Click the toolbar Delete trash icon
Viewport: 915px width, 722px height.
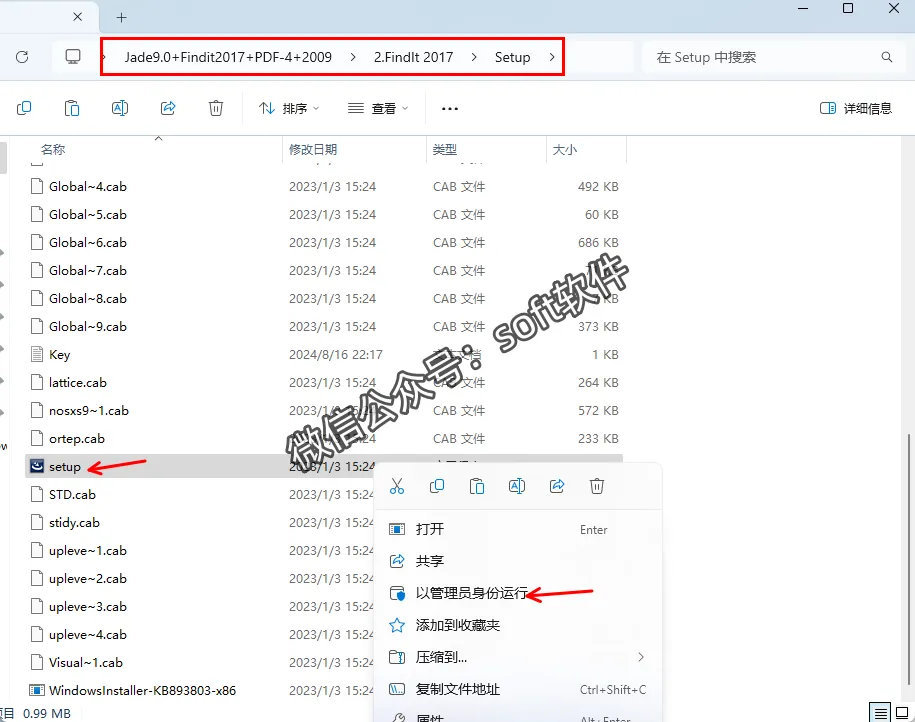(216, 108)
